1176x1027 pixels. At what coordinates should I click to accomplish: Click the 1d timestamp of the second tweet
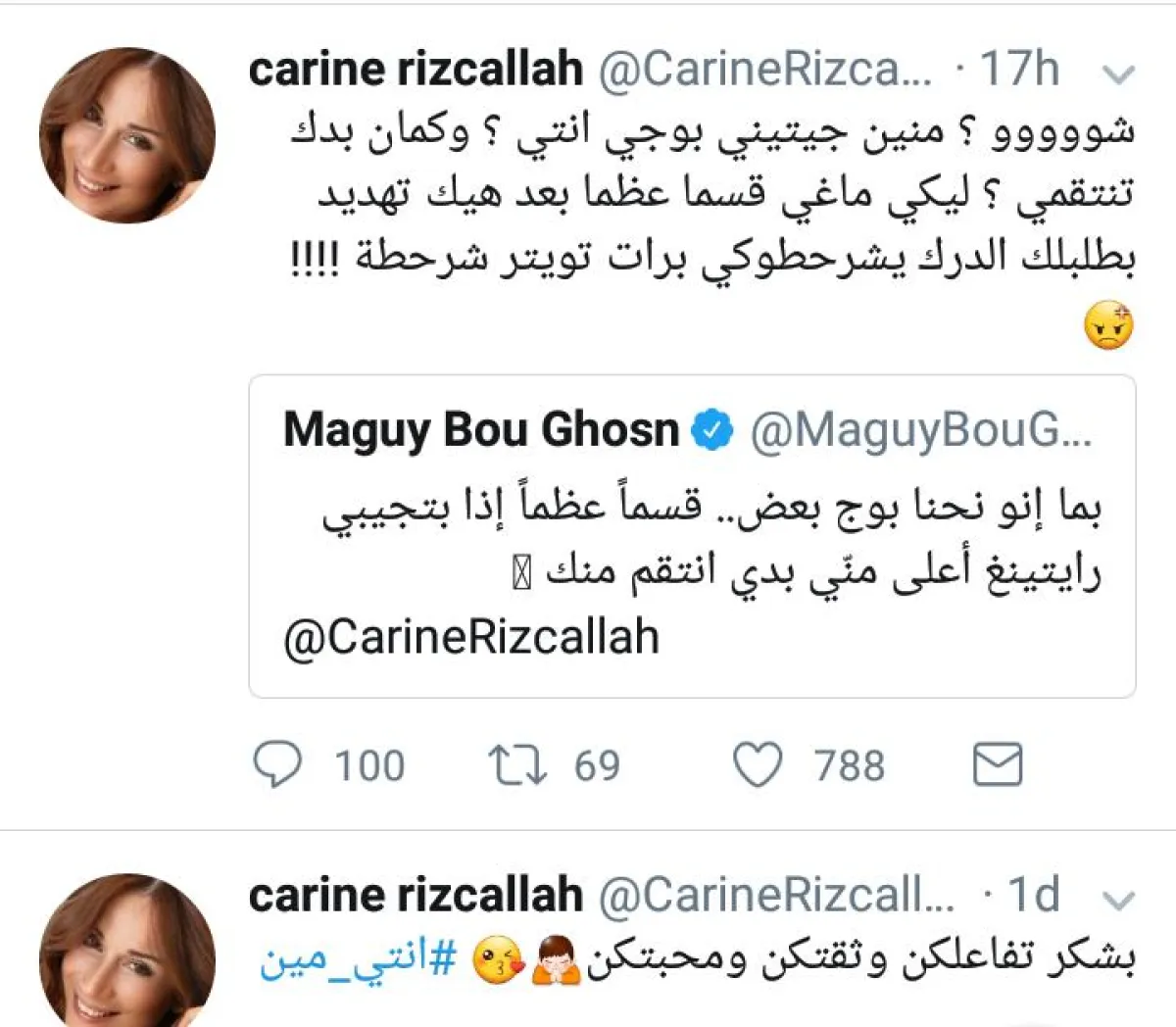(x=1033, y=896)
